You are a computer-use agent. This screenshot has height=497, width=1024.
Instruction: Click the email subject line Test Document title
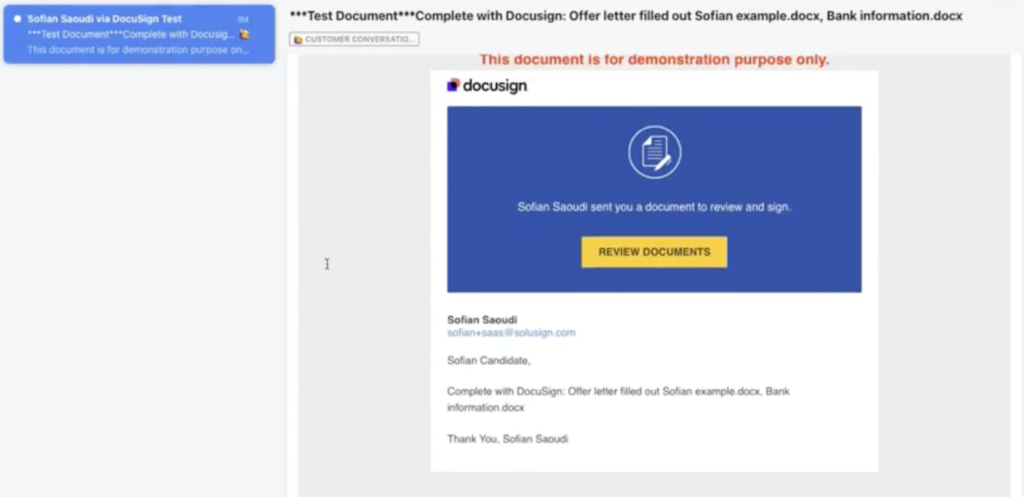pos(626,16)
